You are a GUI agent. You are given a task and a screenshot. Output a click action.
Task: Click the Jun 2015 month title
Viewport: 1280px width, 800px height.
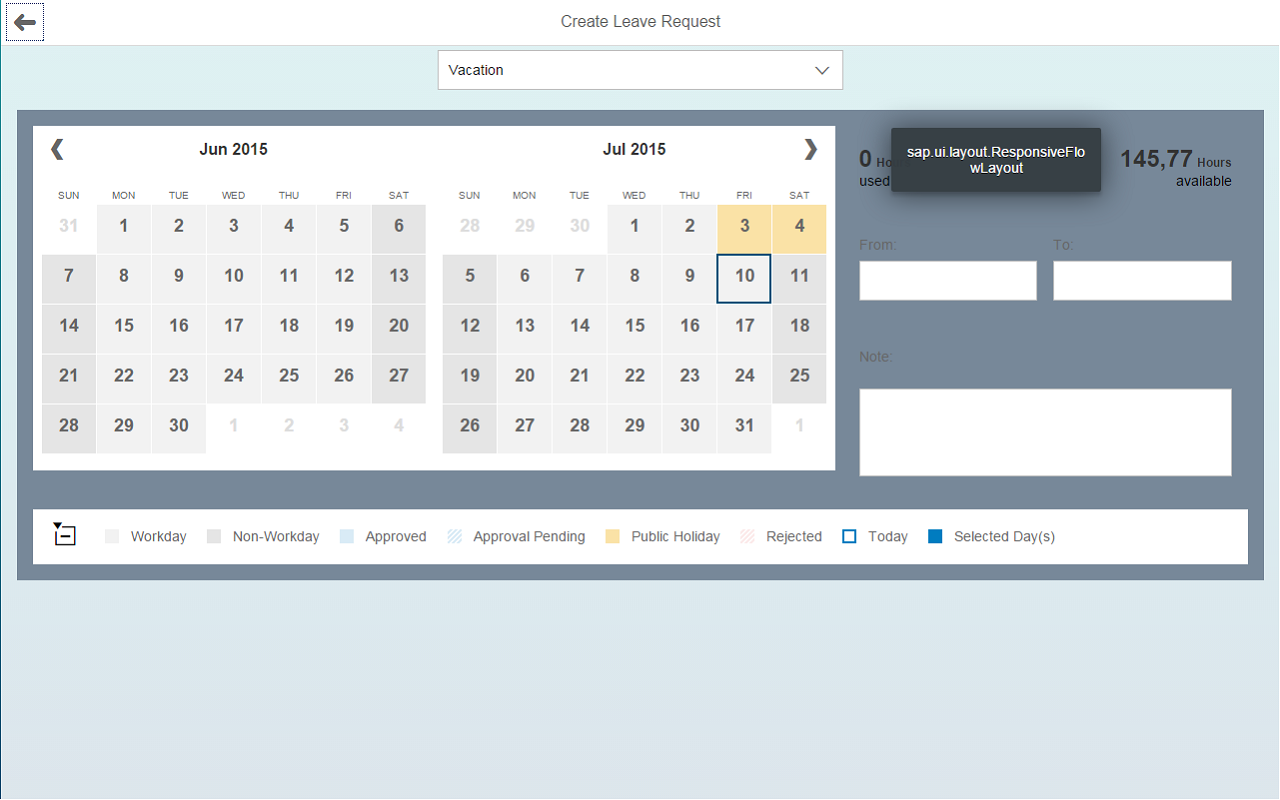[234, 149]
